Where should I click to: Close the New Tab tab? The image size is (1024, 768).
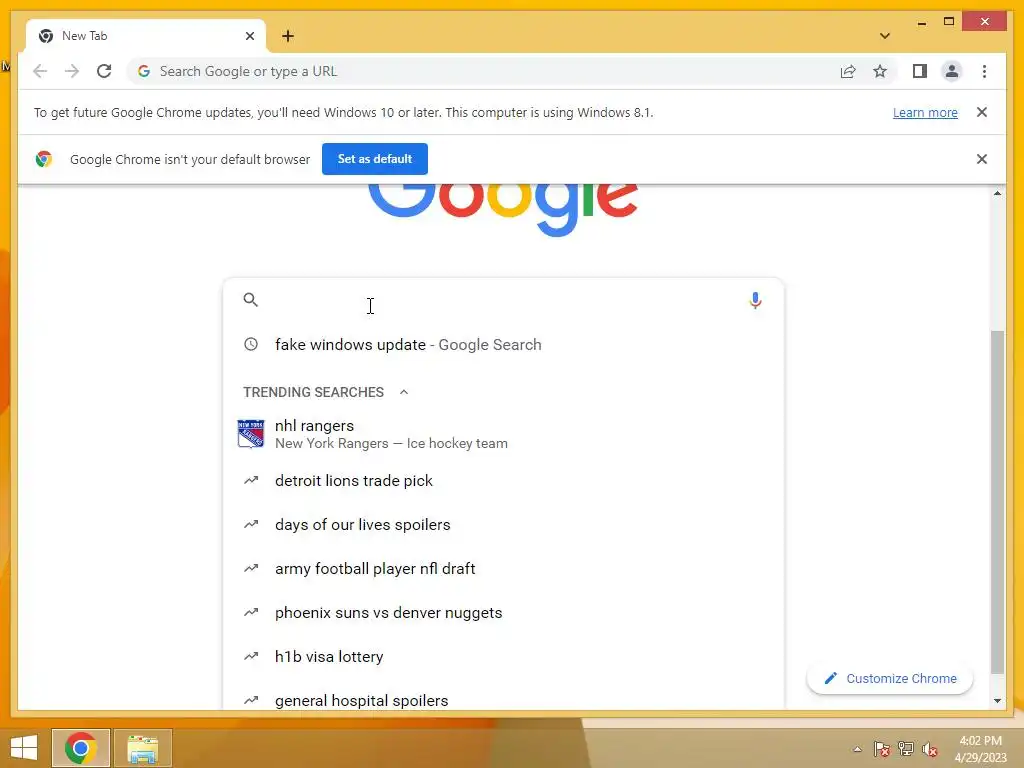(249, 36)
